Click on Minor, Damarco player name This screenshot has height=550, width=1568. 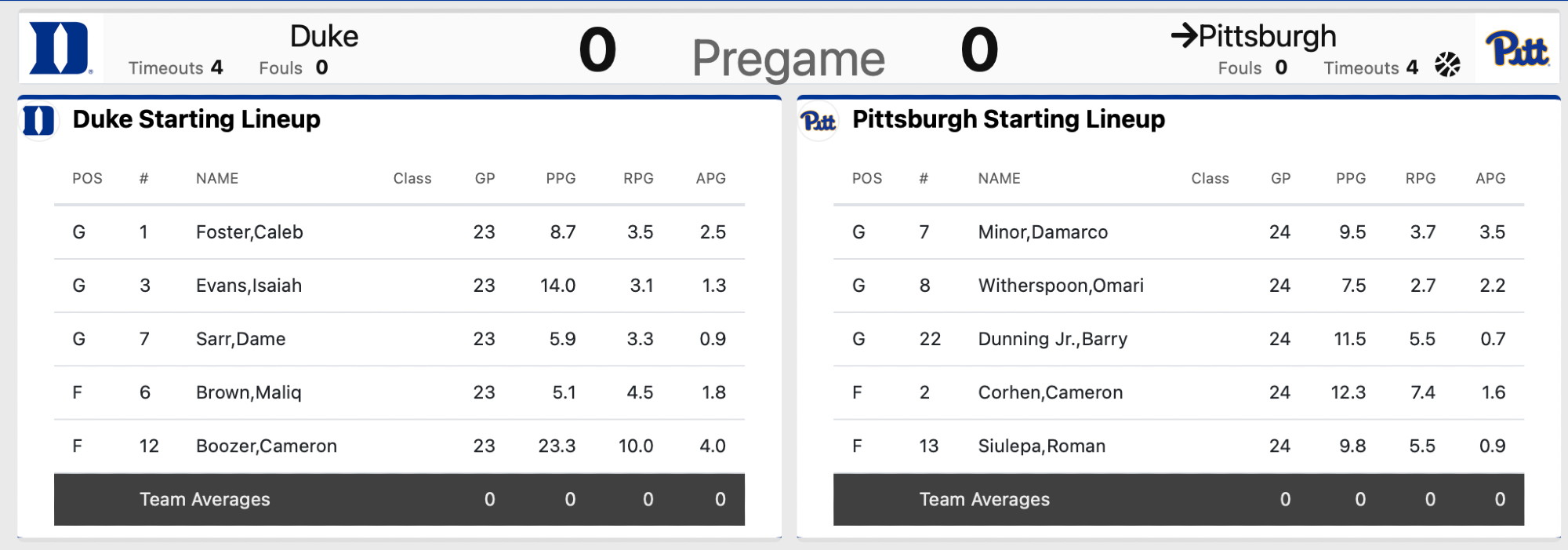[x=1043, y=232]
